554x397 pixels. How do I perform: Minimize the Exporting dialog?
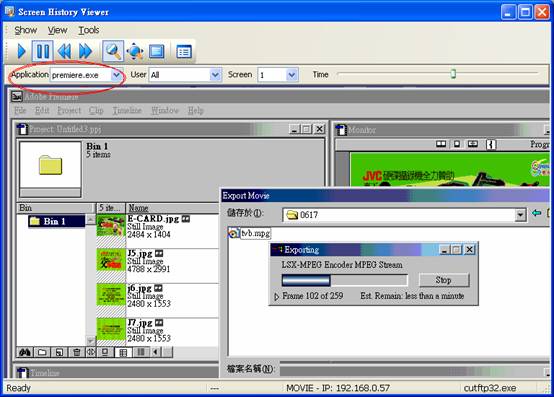(x=444, y=250)
